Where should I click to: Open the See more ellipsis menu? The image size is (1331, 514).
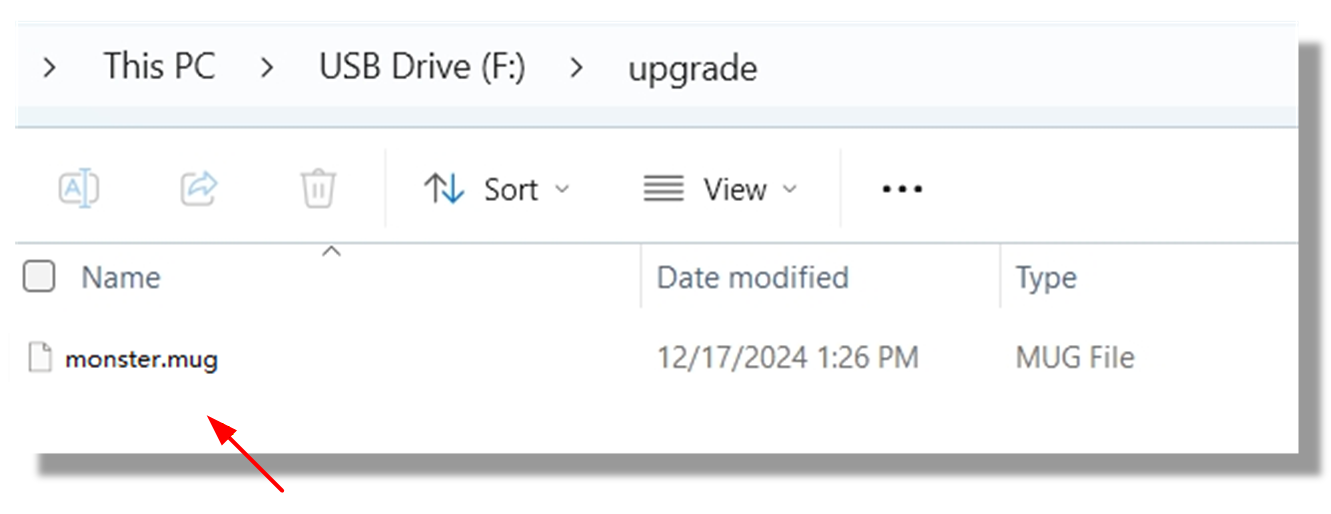tap(902, 189)
